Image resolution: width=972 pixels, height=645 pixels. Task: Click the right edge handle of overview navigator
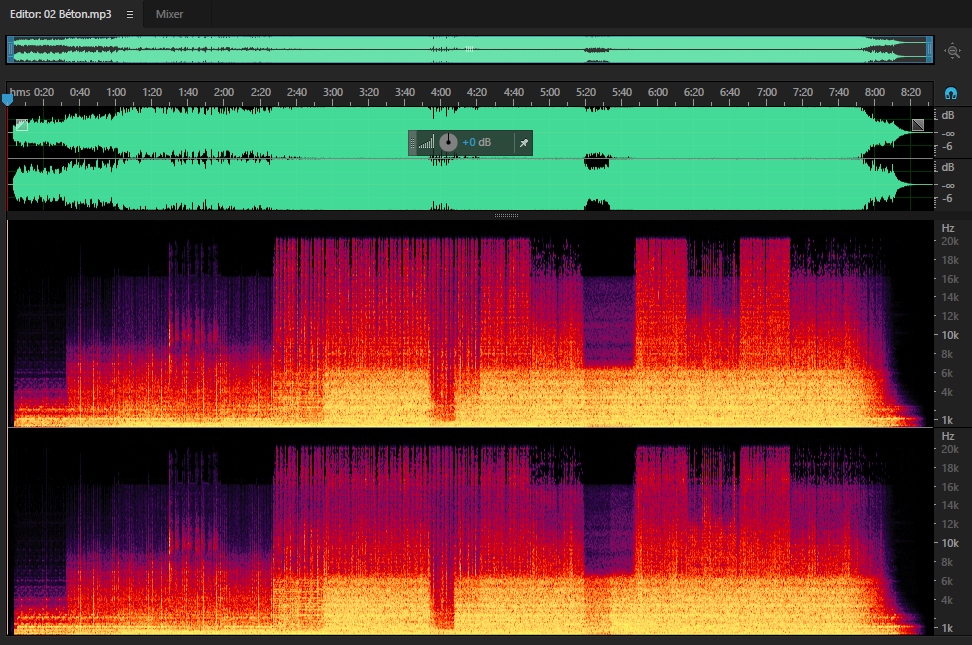pyautogui.click(x=929, y=50)
